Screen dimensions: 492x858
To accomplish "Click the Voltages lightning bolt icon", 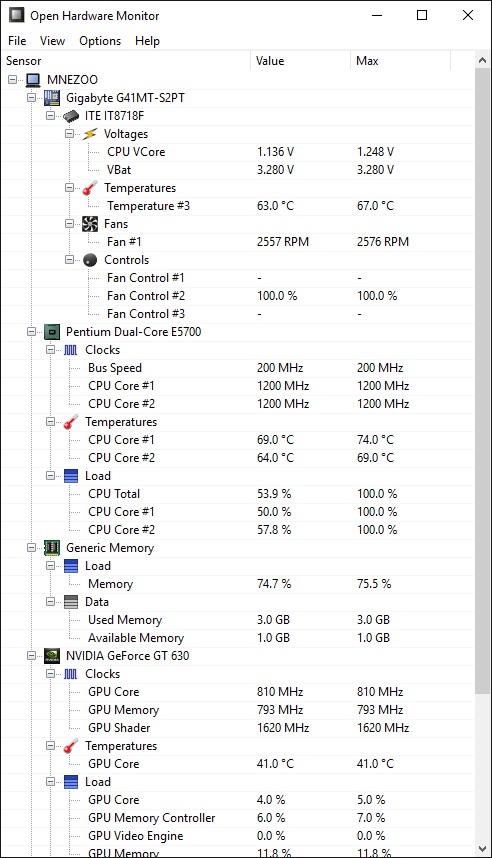I will coord(90,134).
